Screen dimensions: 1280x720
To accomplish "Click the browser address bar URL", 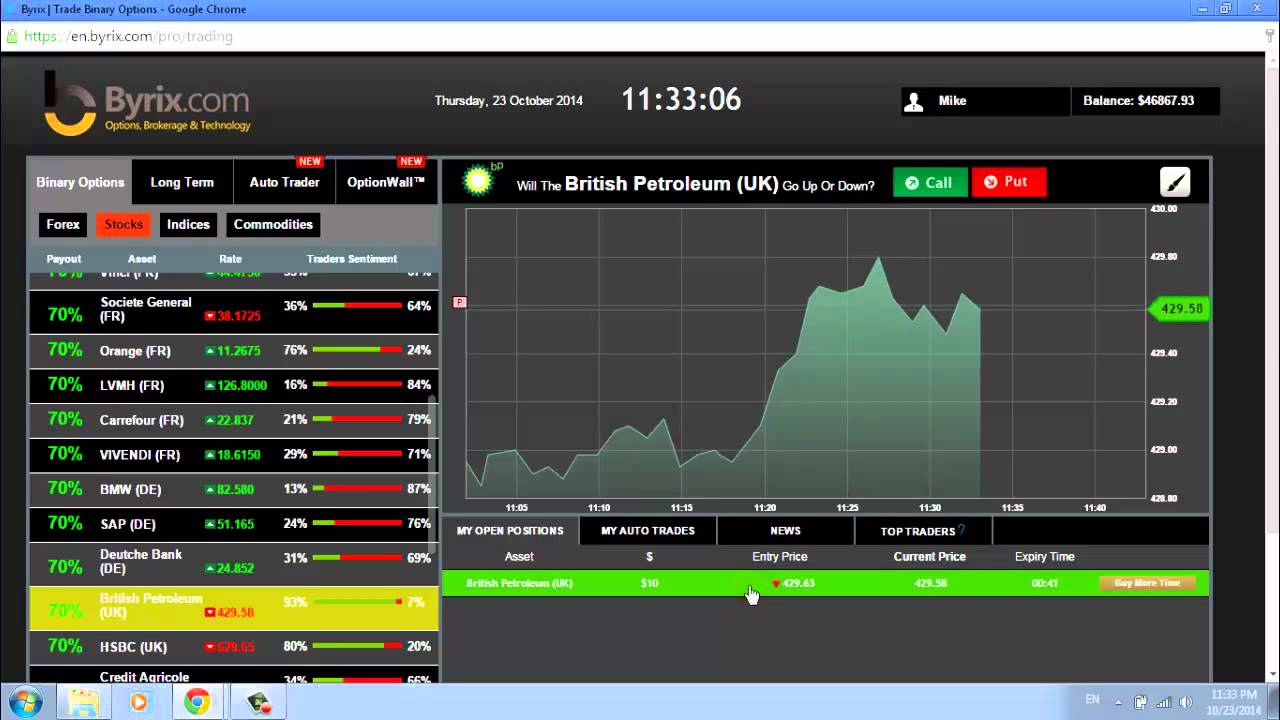I will click(128, 36).
